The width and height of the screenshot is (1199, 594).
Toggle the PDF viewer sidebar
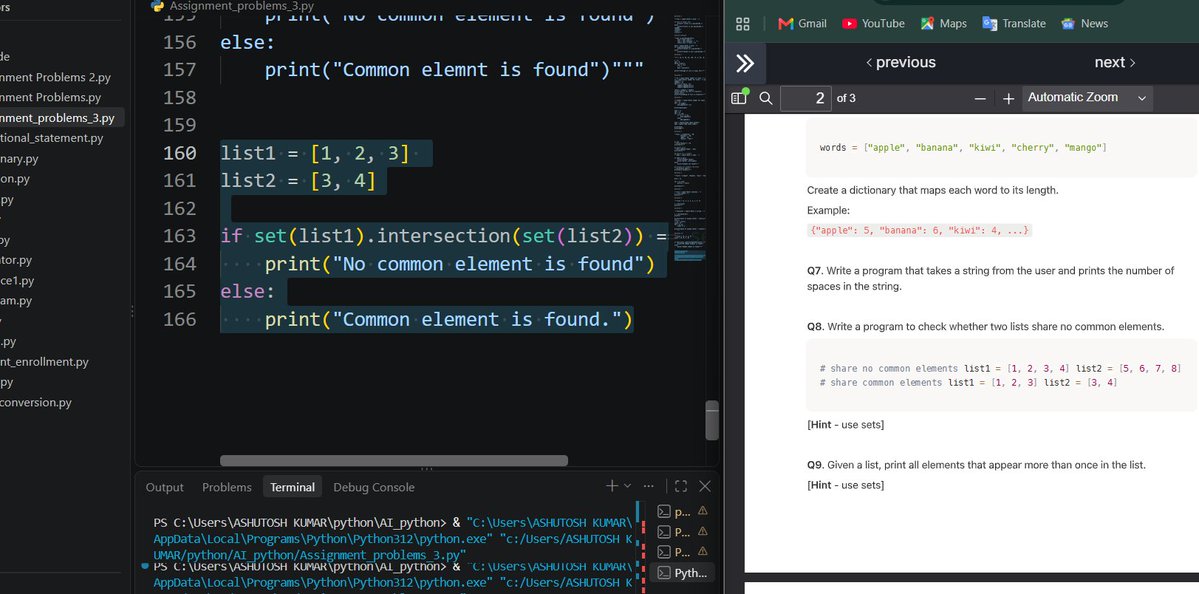[739, 97]
